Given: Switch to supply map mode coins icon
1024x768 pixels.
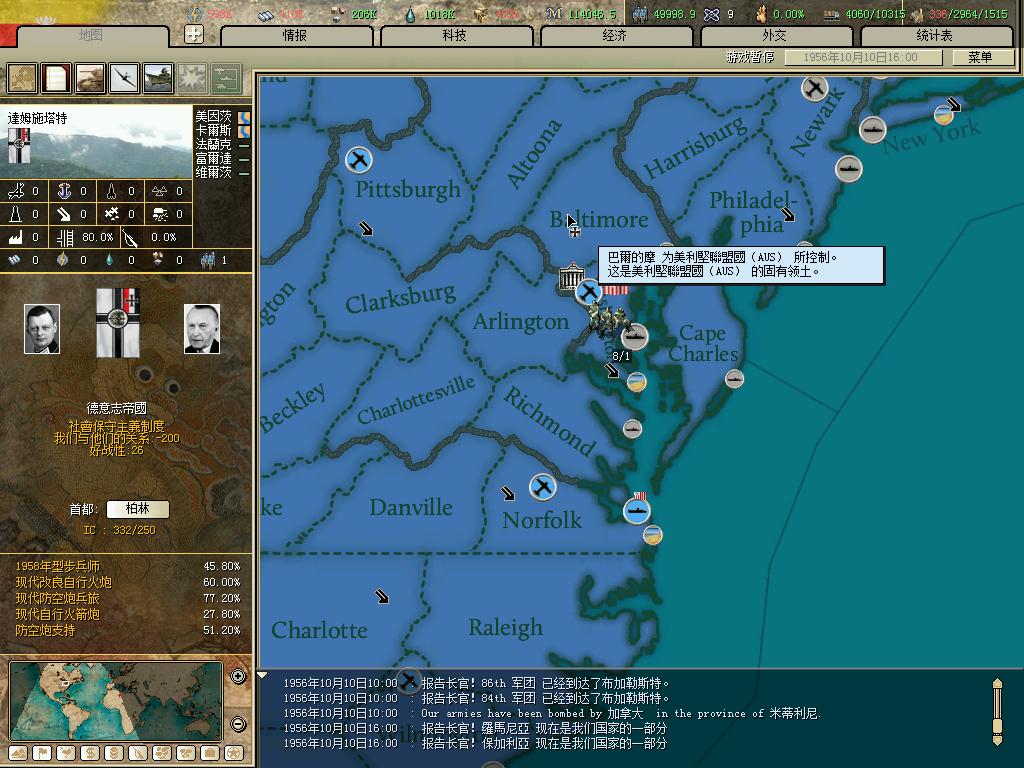Looking at the screenshot, I should [x=114, y=754].
